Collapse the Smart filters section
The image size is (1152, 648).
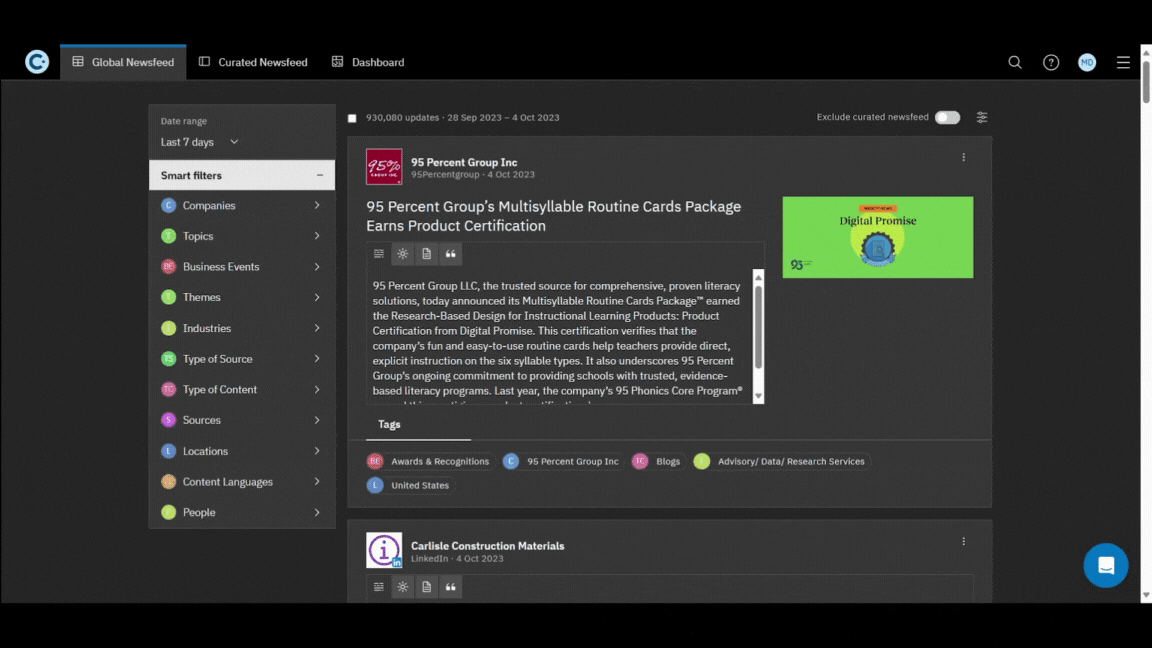[320, 175]
